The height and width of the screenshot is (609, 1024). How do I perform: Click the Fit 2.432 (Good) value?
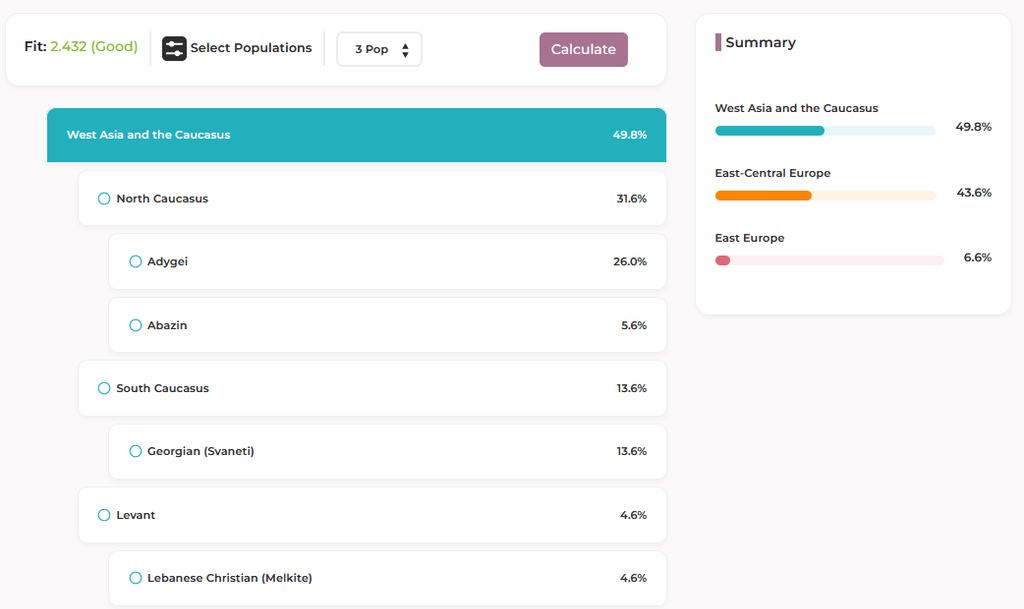coord(94,46)
